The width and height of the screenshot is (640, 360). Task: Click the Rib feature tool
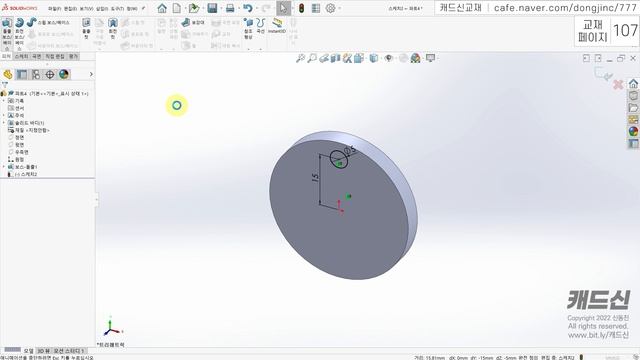193,22
